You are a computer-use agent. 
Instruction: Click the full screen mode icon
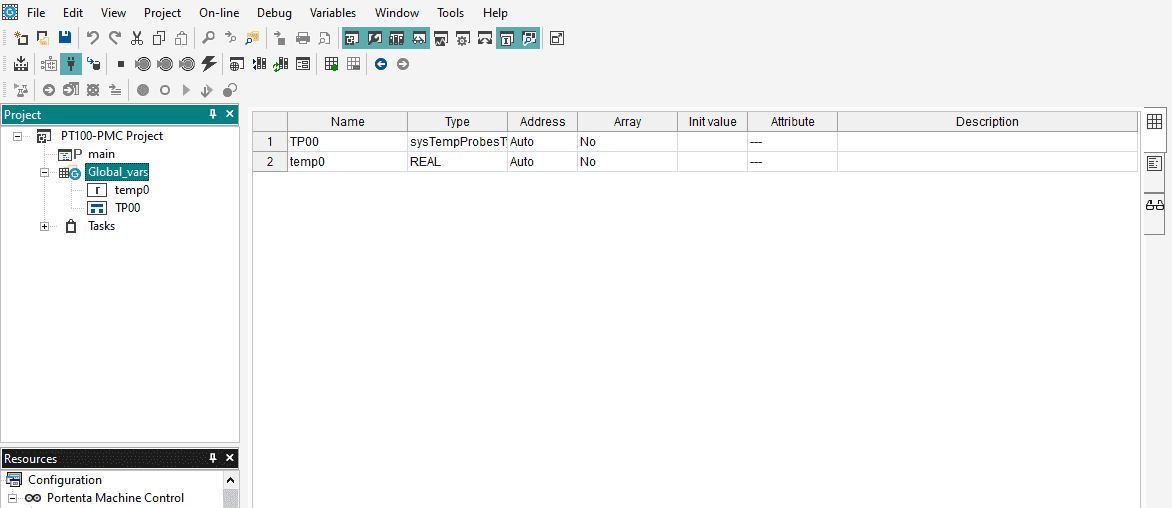point(557,38)
